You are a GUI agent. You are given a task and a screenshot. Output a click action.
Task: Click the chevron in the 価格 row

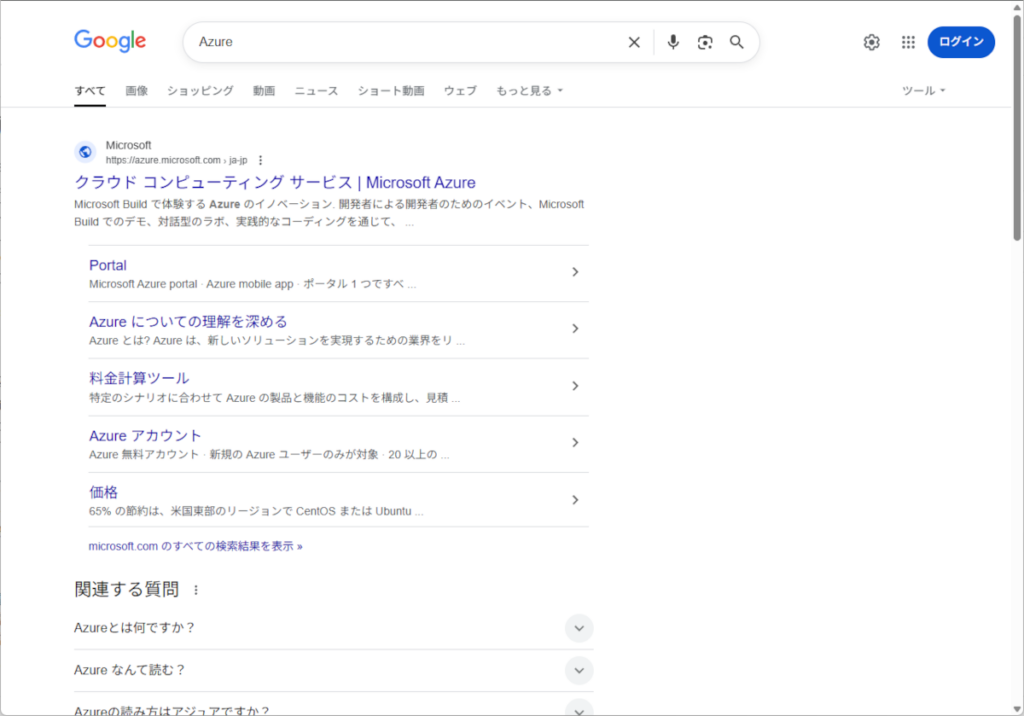tap(575, 500)
